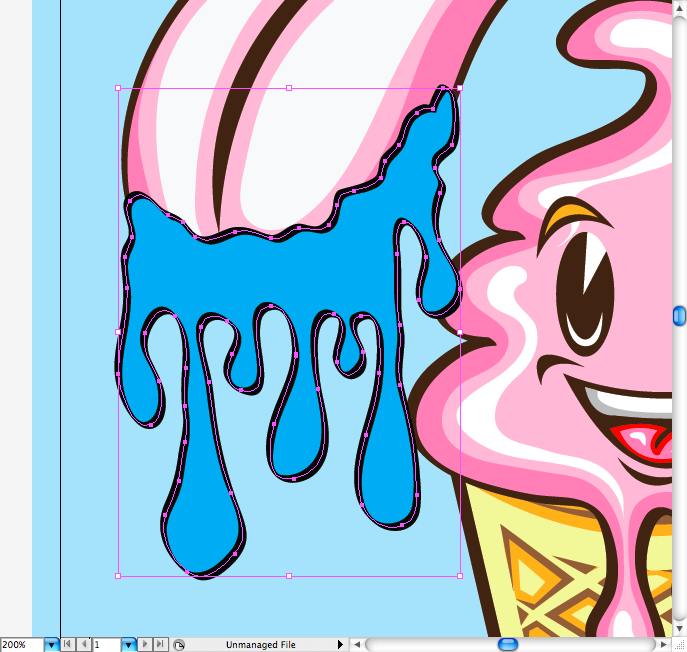Click the vertical scrollbar thumb
This screenshot has width=687, height=652.
680,316
